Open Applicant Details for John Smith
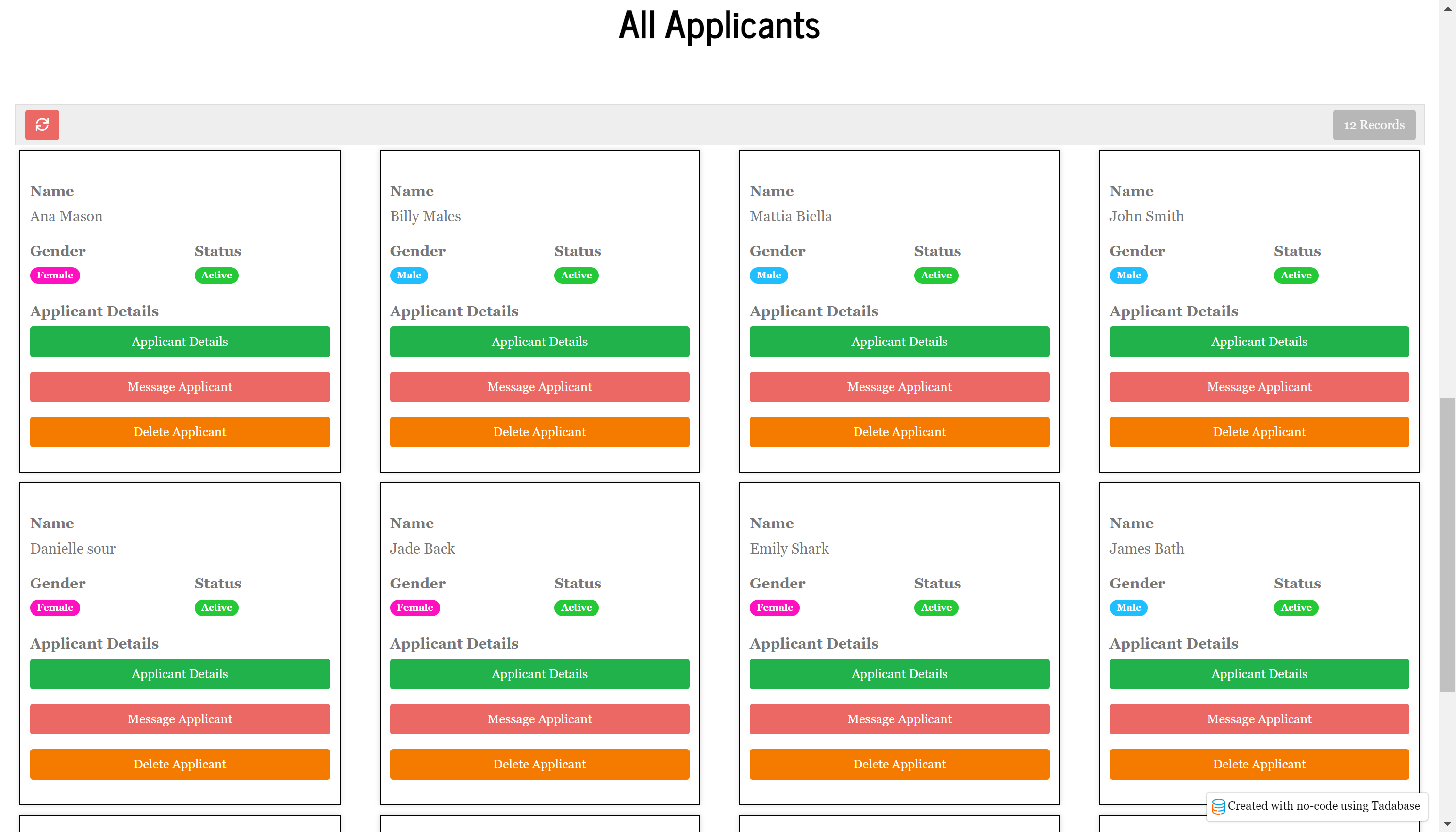The width and height of the screenshot is (1456, 832). (x=1259, y=342)
